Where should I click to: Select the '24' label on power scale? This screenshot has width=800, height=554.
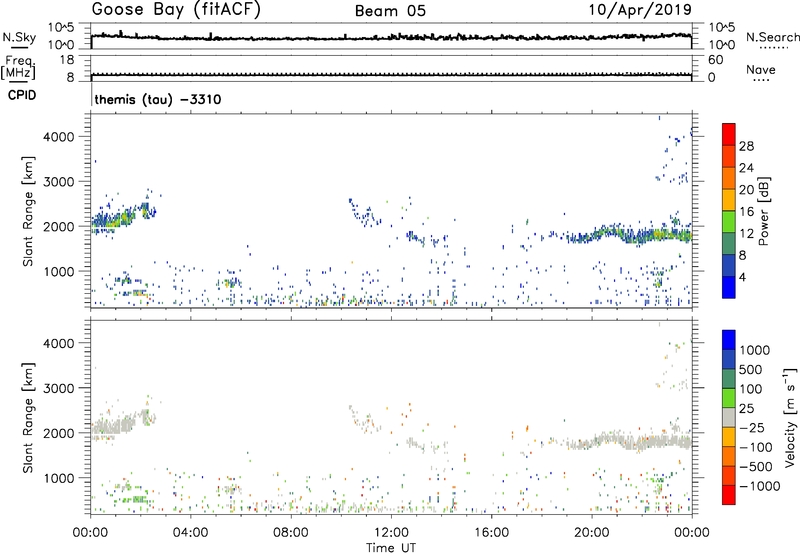point(746,168)
